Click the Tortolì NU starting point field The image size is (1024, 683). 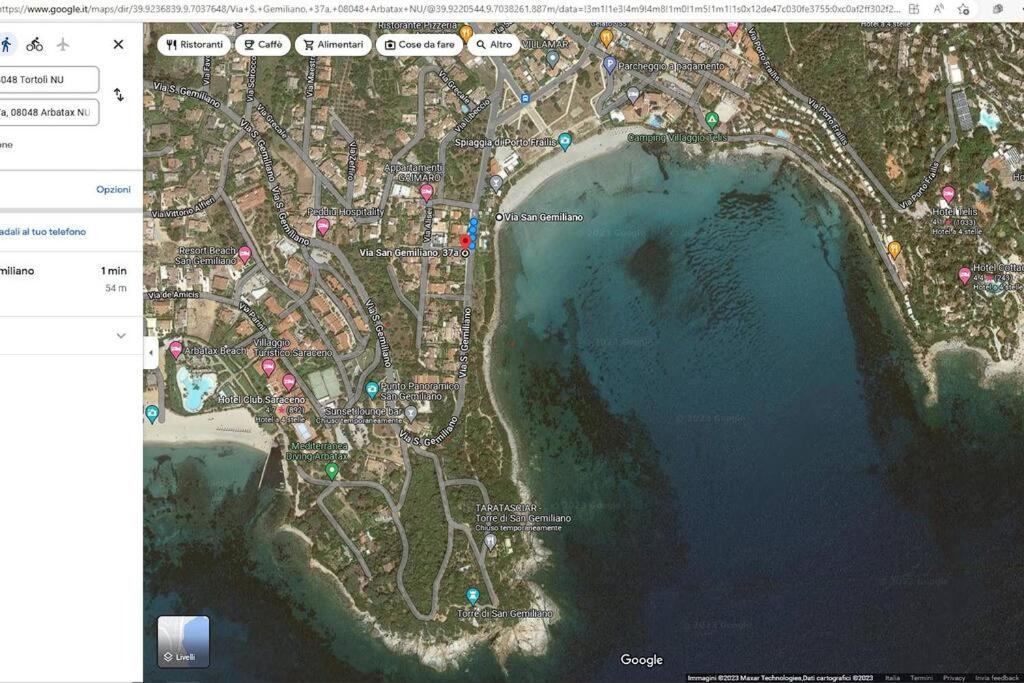[49, 80]
